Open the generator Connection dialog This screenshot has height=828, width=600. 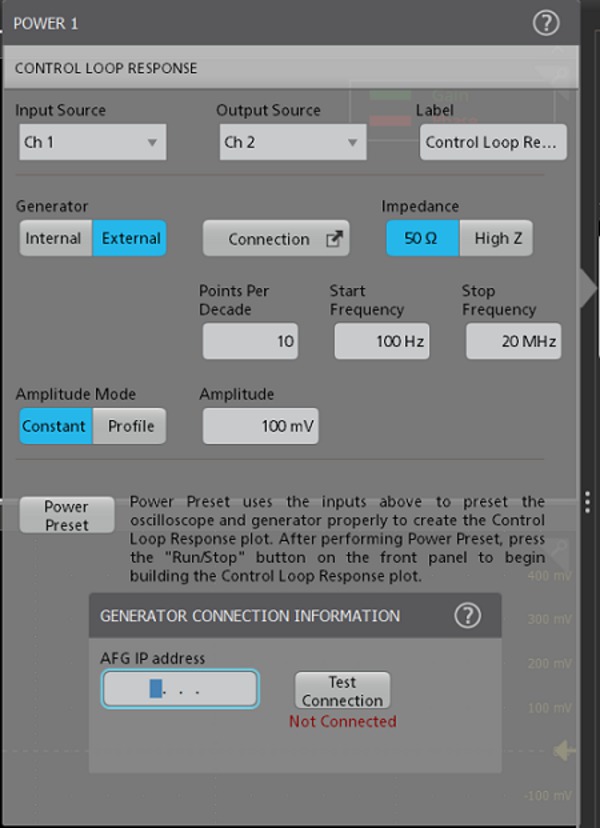(276, 239)
